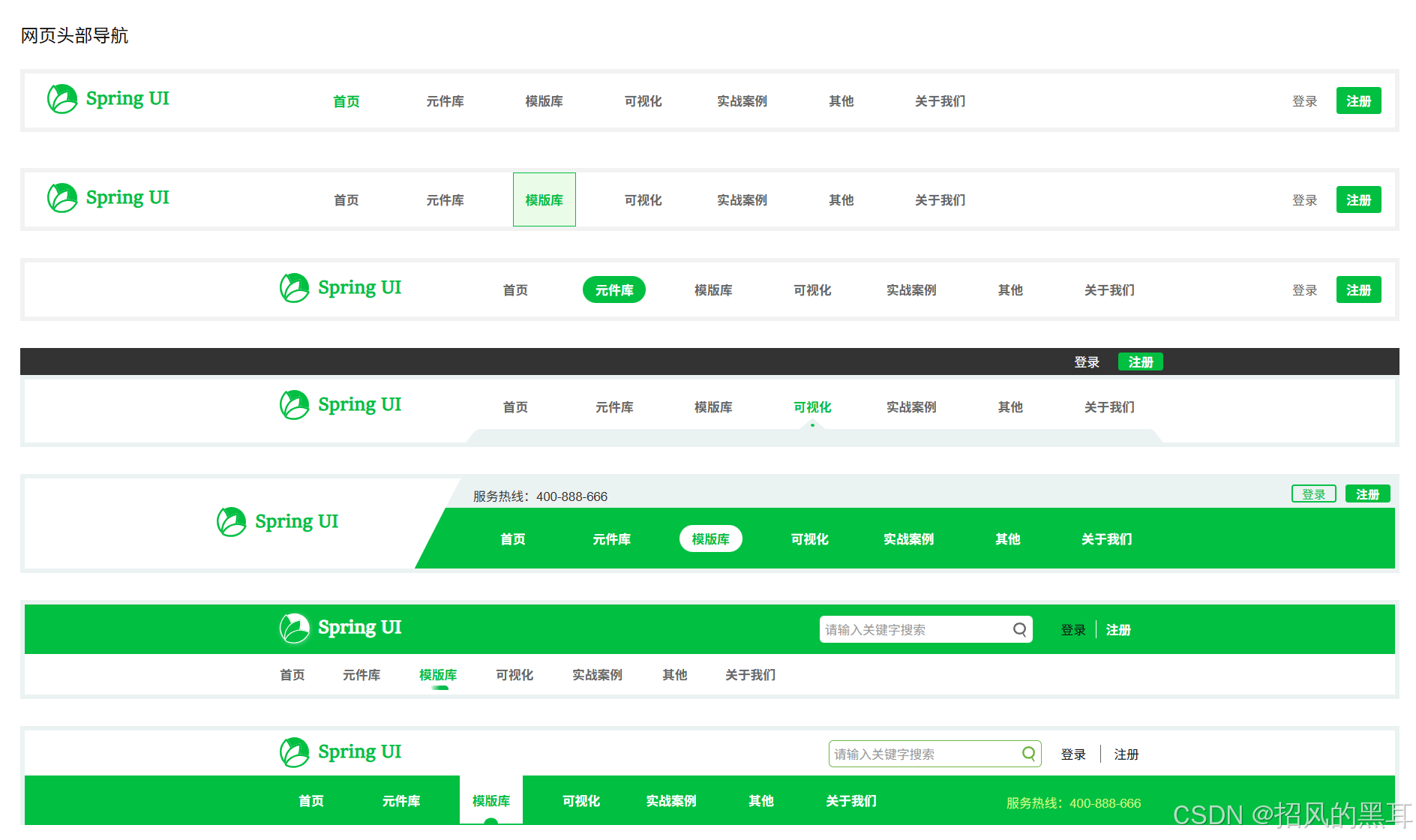Click 注册 button in the third navbar
The height and width of the screenshot is (840, 1416).
pos(1358,289)
